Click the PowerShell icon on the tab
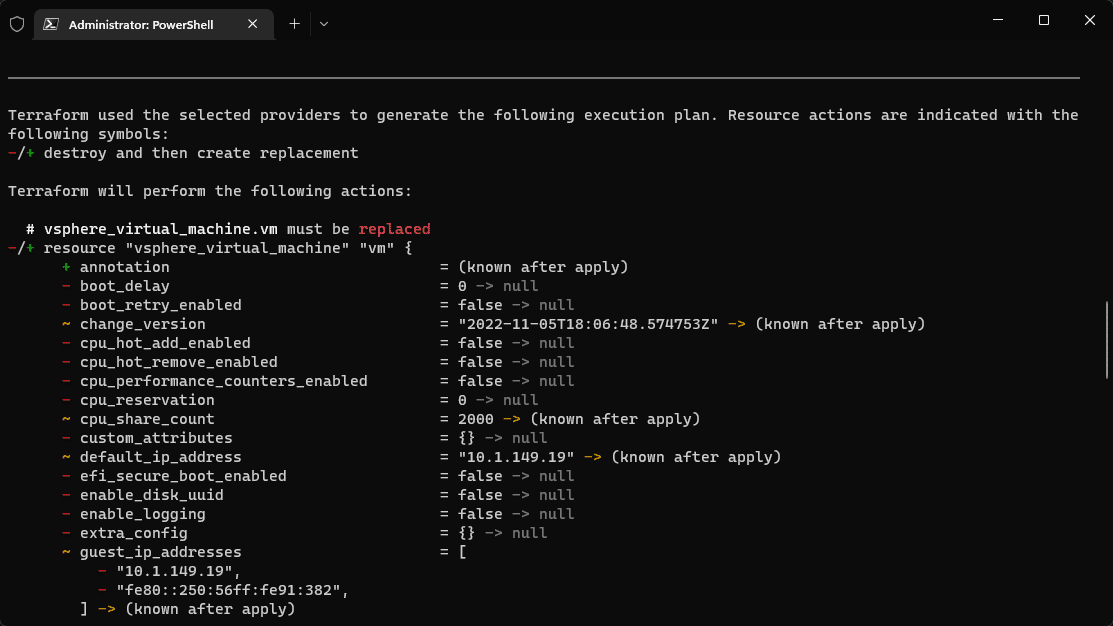This screenshot has height=626, width=1113. [x=52, y=24]
